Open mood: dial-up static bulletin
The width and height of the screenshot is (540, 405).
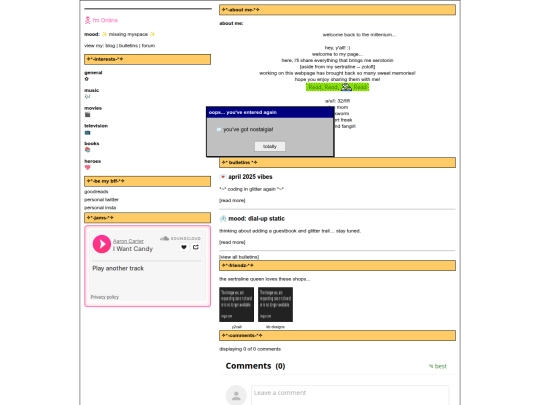tap(257, 218)
